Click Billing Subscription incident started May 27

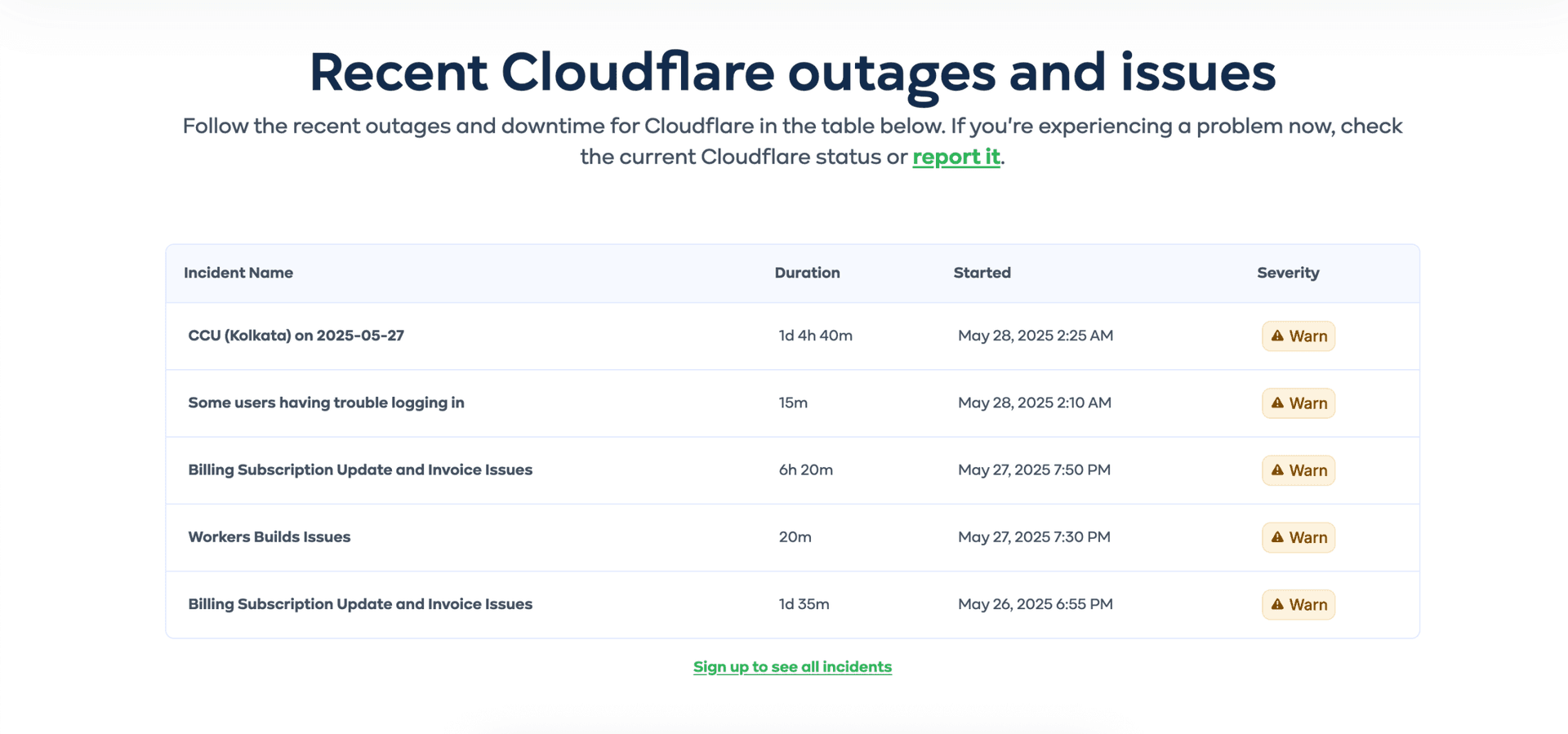360,469
